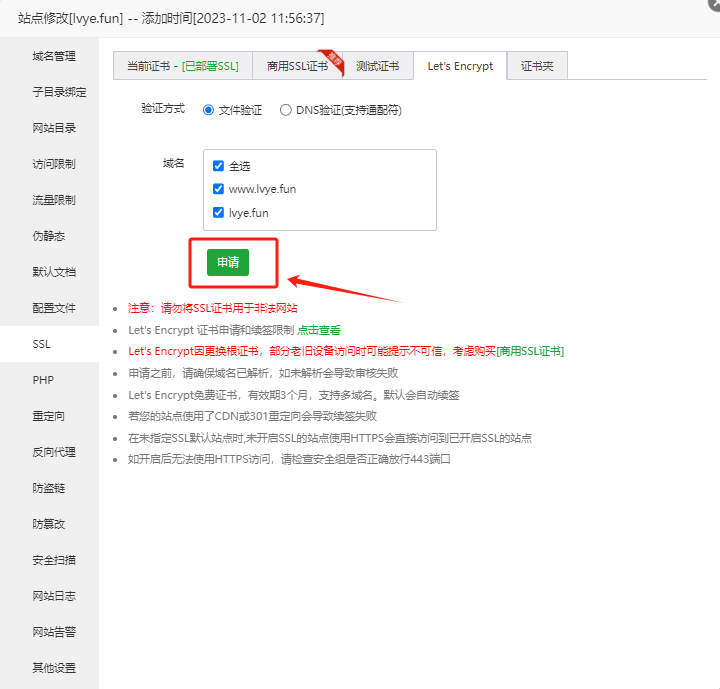Screen dimensions: 720x689
Task: Open the 点击查看 link
Action: click(x=319, y=330)
